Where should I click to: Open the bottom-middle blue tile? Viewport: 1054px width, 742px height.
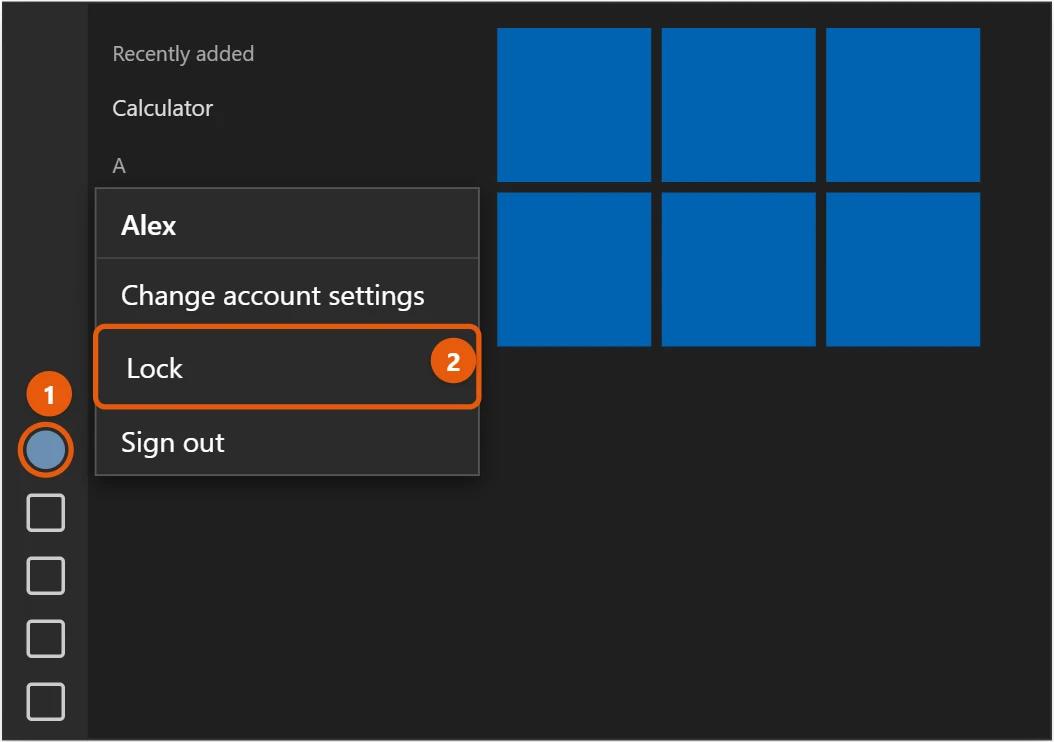[x=739, y=270]
